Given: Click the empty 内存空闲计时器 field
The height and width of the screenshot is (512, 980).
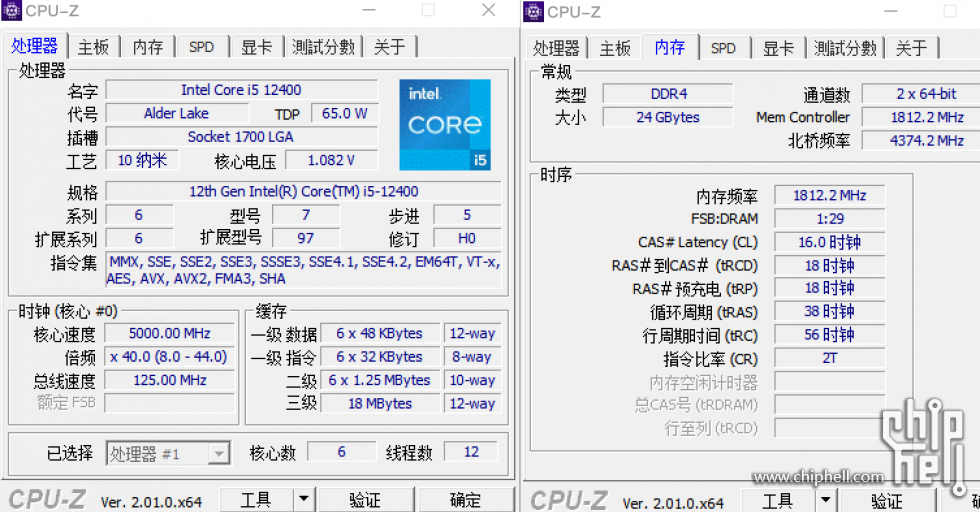Looking at the screenshot, I should tap(829, 381).
